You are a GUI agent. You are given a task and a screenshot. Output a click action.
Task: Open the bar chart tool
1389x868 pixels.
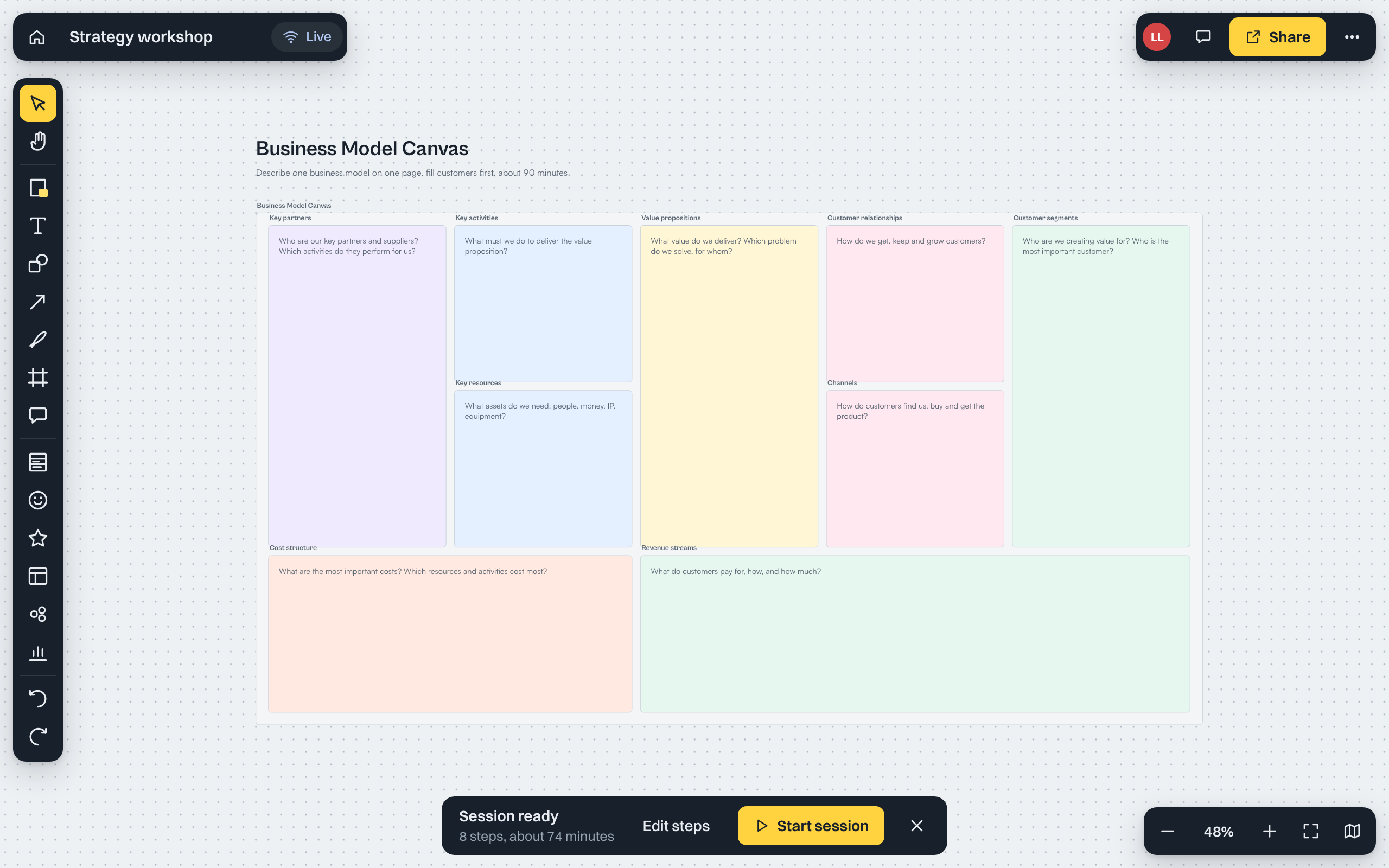point(38,652)
